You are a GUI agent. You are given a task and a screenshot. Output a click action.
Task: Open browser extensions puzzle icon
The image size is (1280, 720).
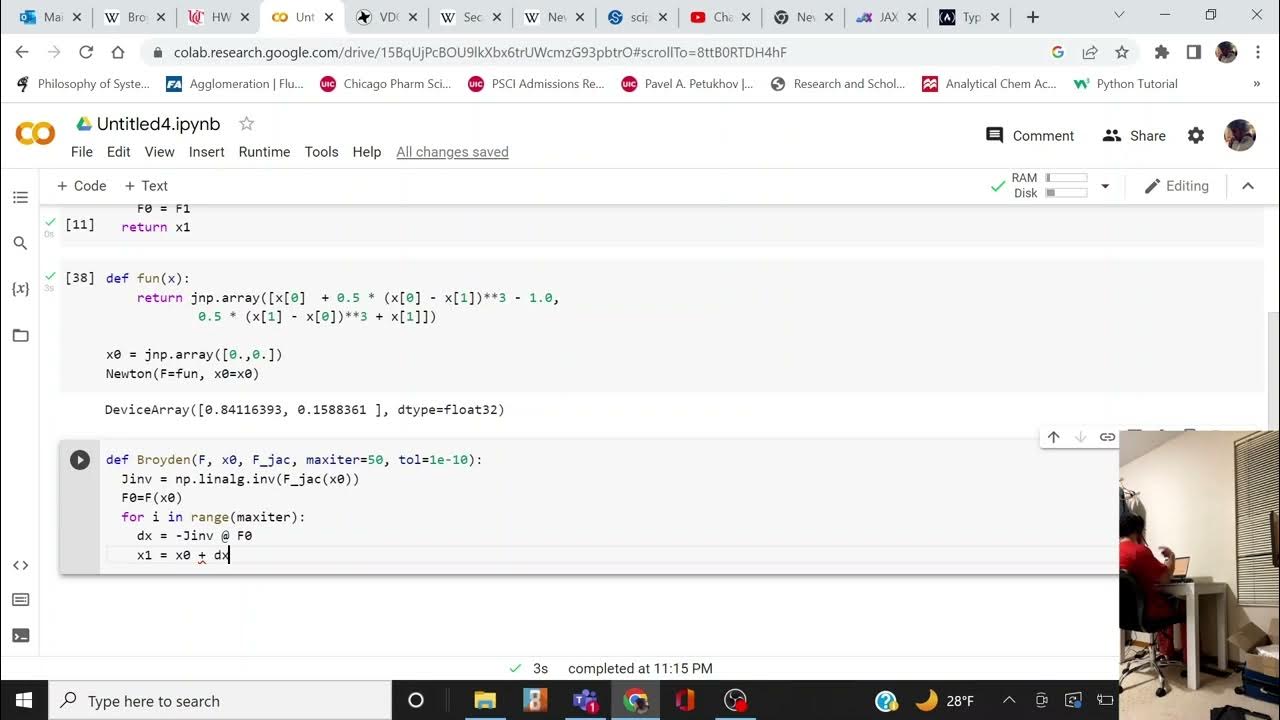(1161, 52)
